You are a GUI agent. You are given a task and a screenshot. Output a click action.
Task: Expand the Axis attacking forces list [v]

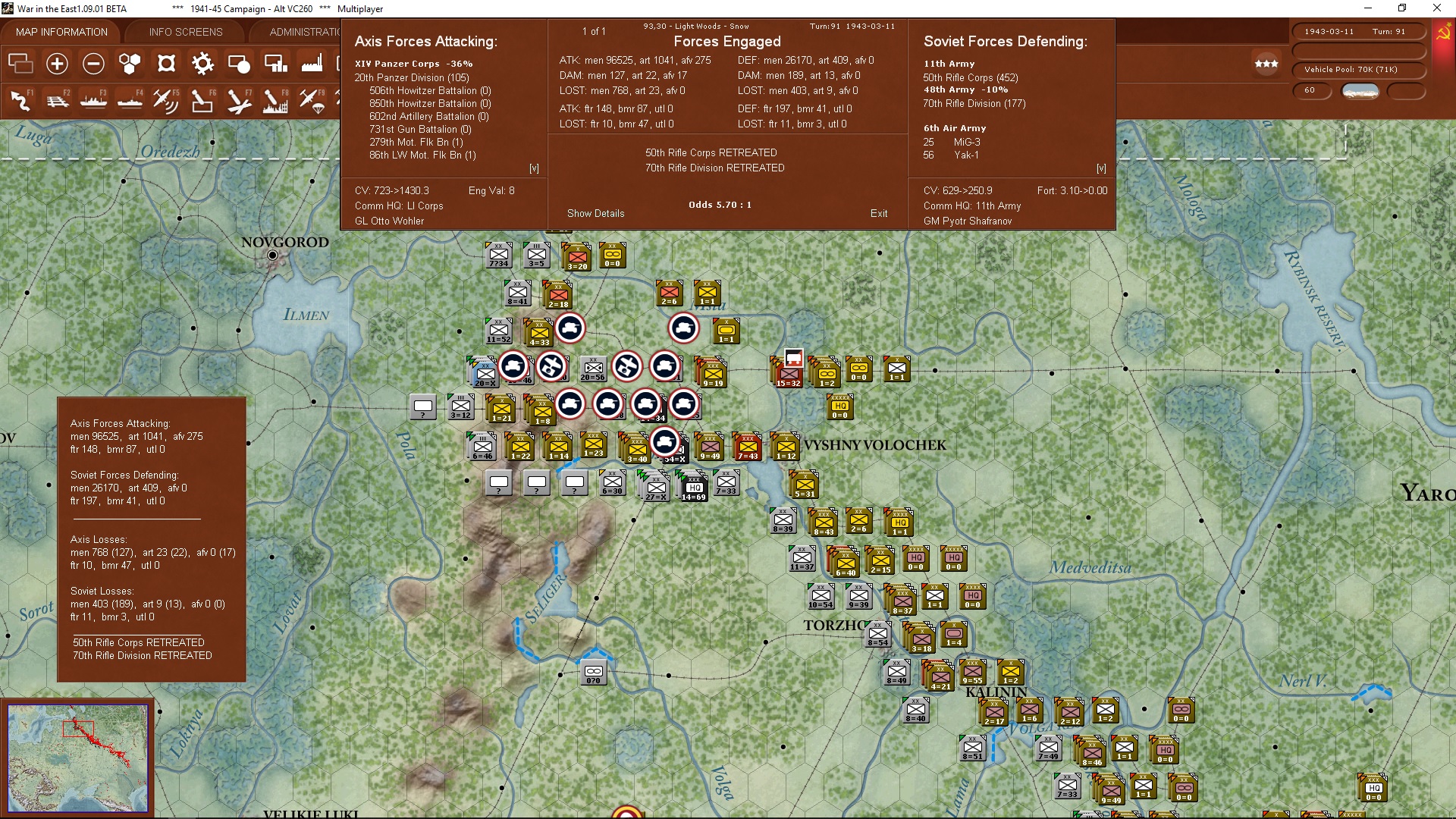[534, 168]
